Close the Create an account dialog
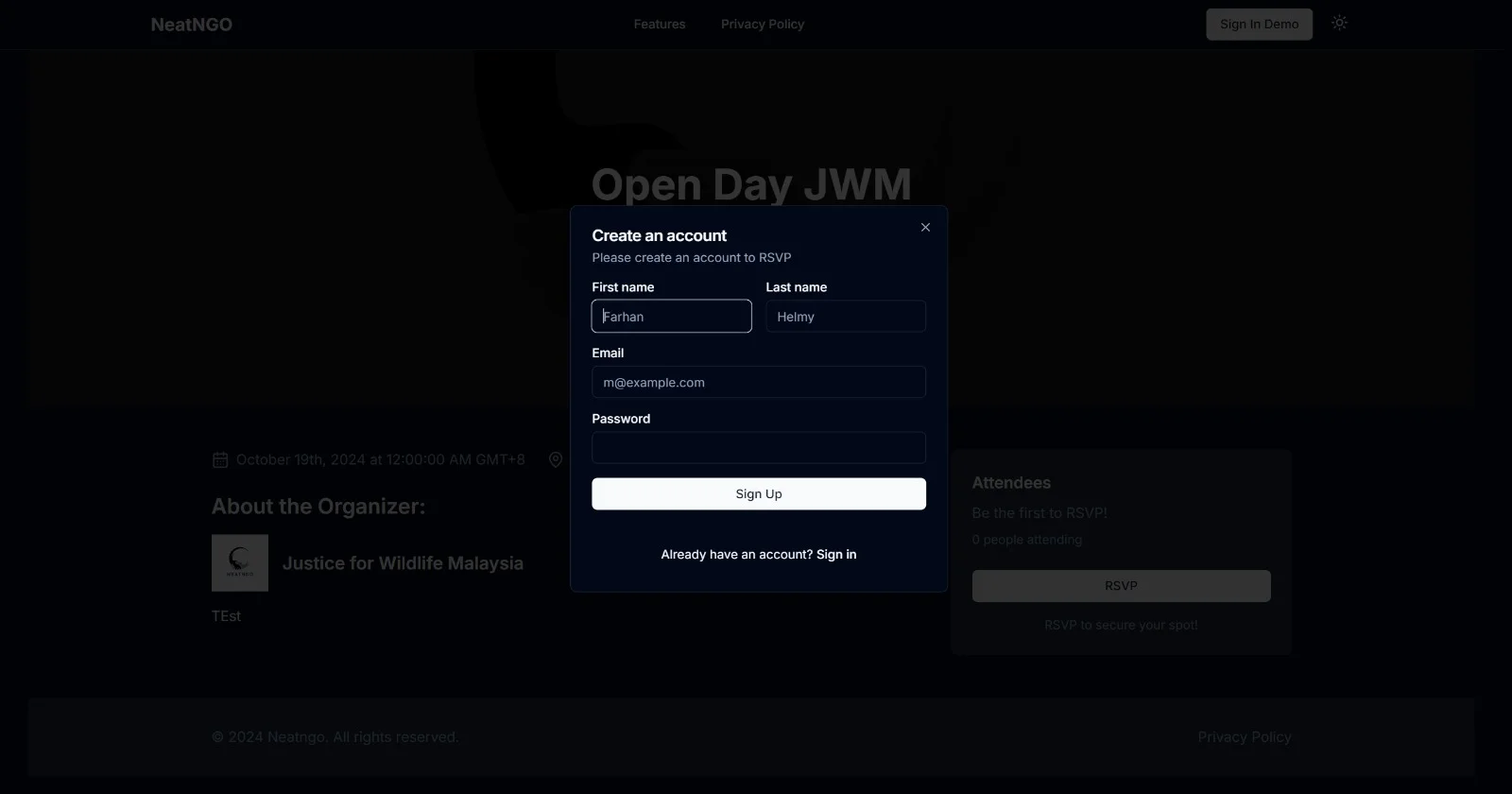 coord(925,228)
